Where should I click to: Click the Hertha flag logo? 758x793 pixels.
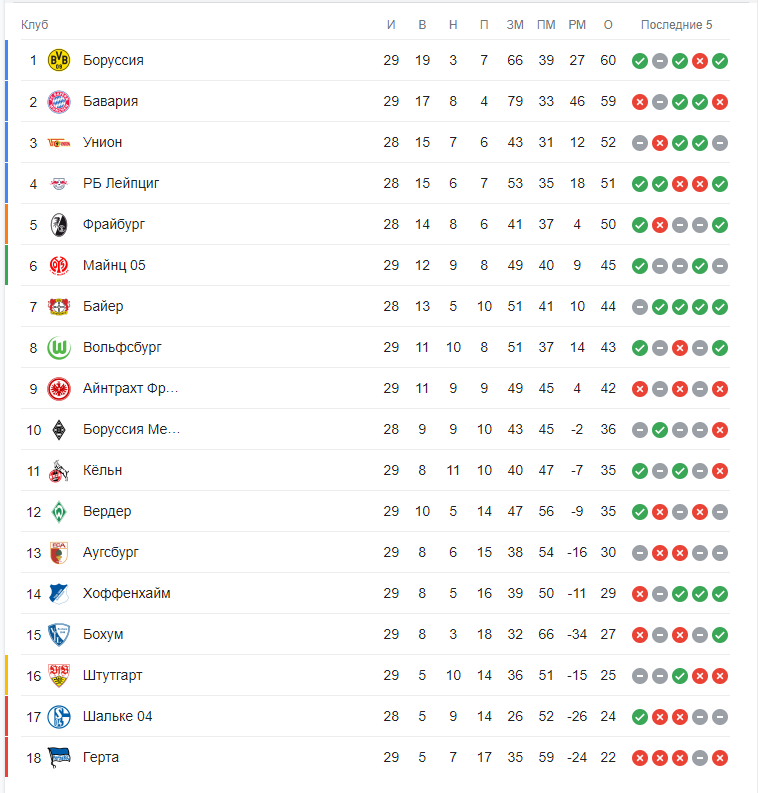click(59, 758)
